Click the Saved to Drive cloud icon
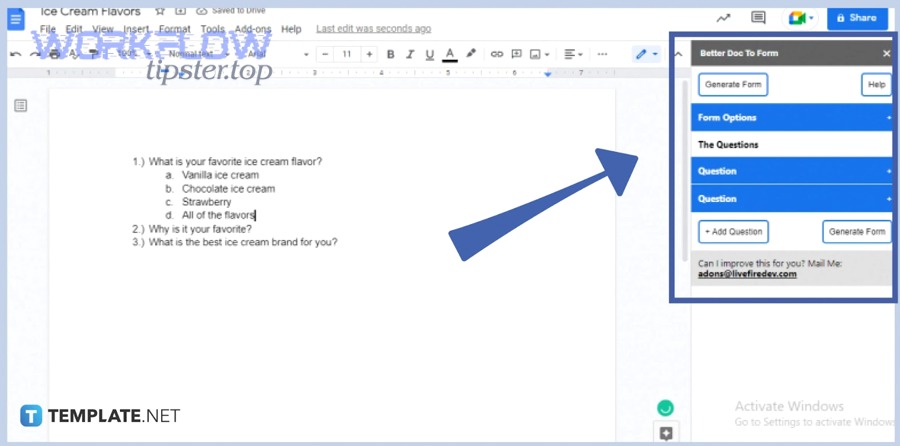This screenshot has width=900, height=446. (201, 11)
